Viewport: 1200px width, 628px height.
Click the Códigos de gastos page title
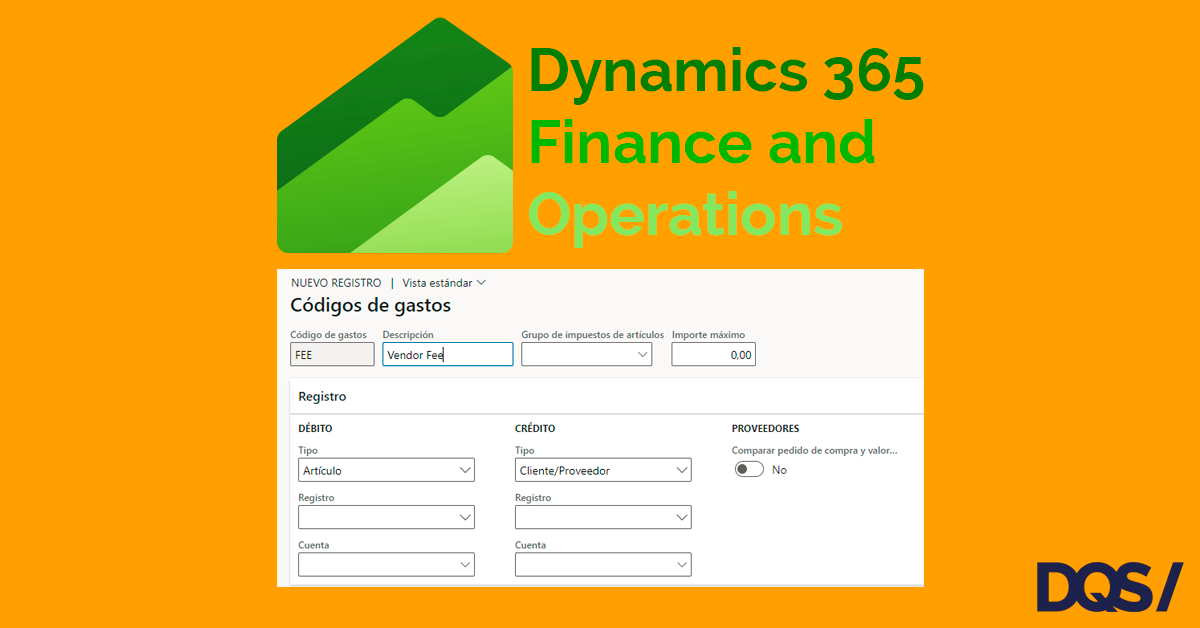coord(370,306)
